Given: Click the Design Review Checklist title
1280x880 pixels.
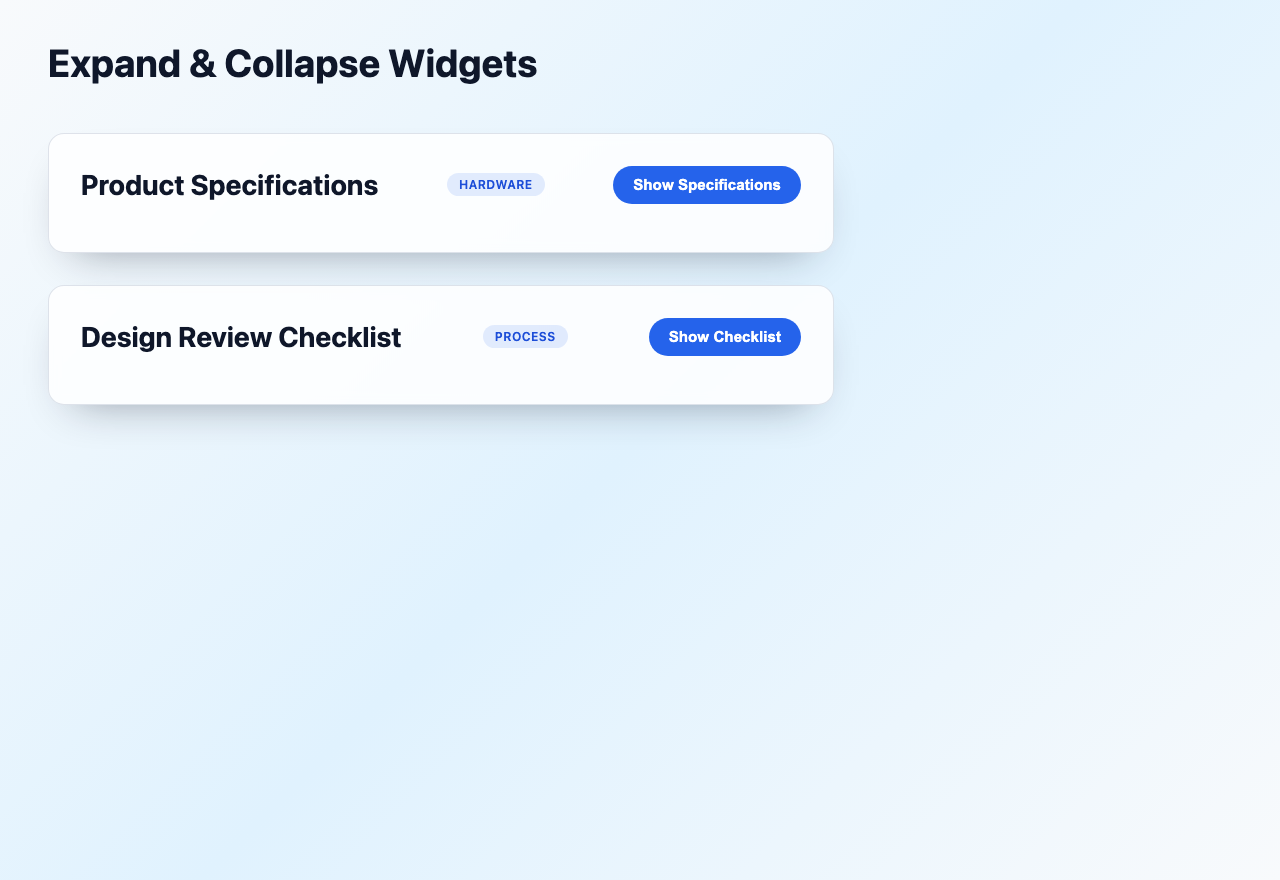Looking at the screenshot, I should click(x=241, y=337).
